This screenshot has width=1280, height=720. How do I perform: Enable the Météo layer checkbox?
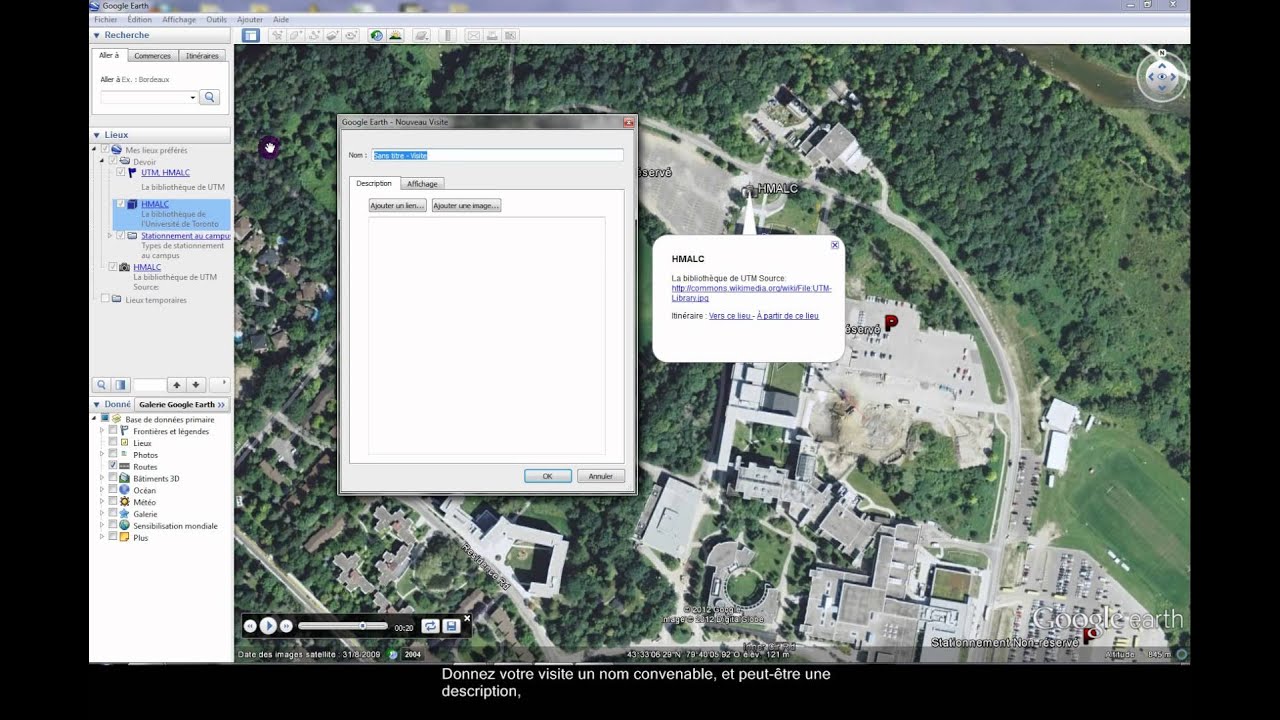coord(113,502)
